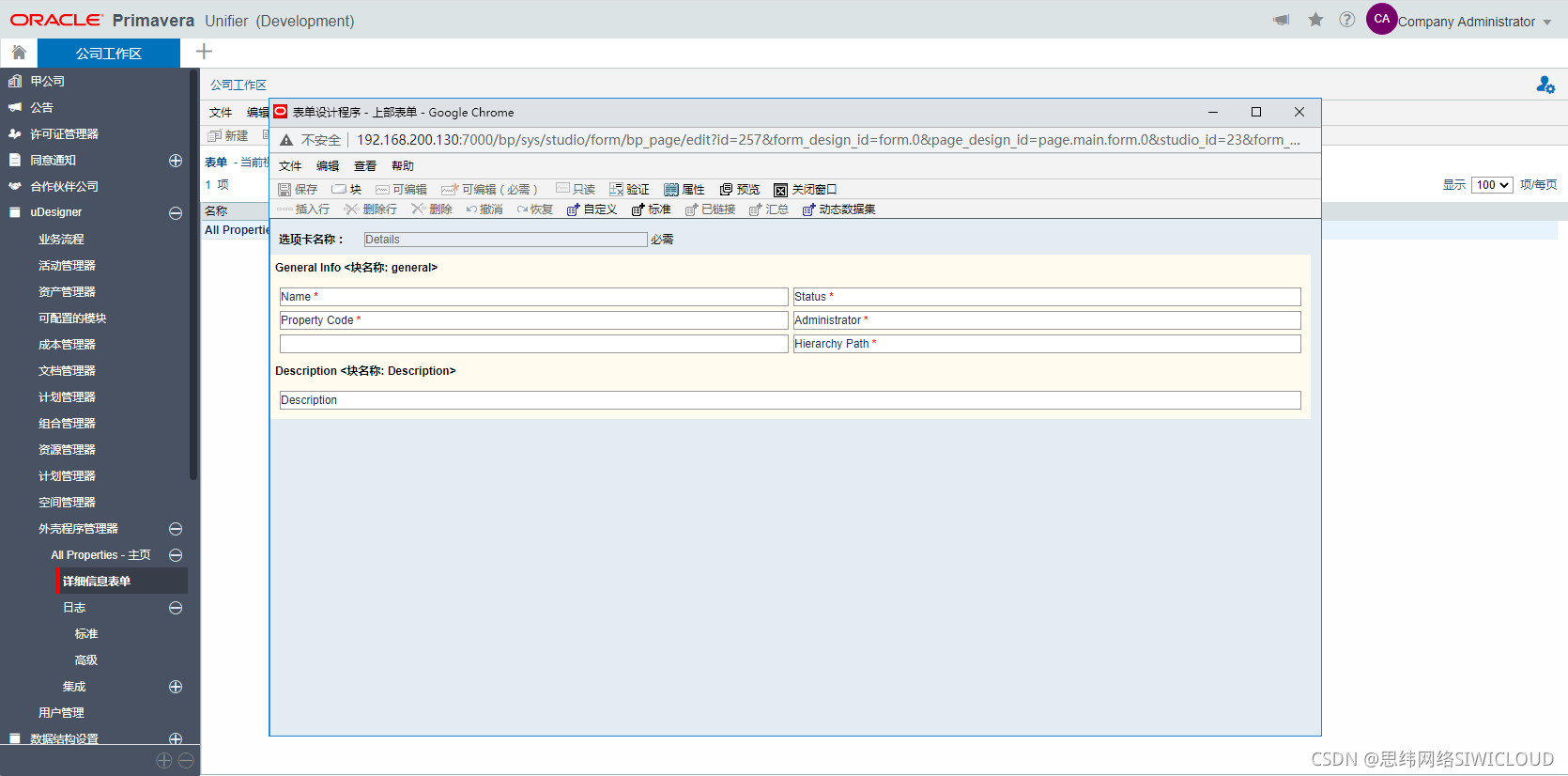Open 甲公司 in the sidebar
Image resolution: width=1568 pixels, height=776 pixels.
[x=47, y=82]
